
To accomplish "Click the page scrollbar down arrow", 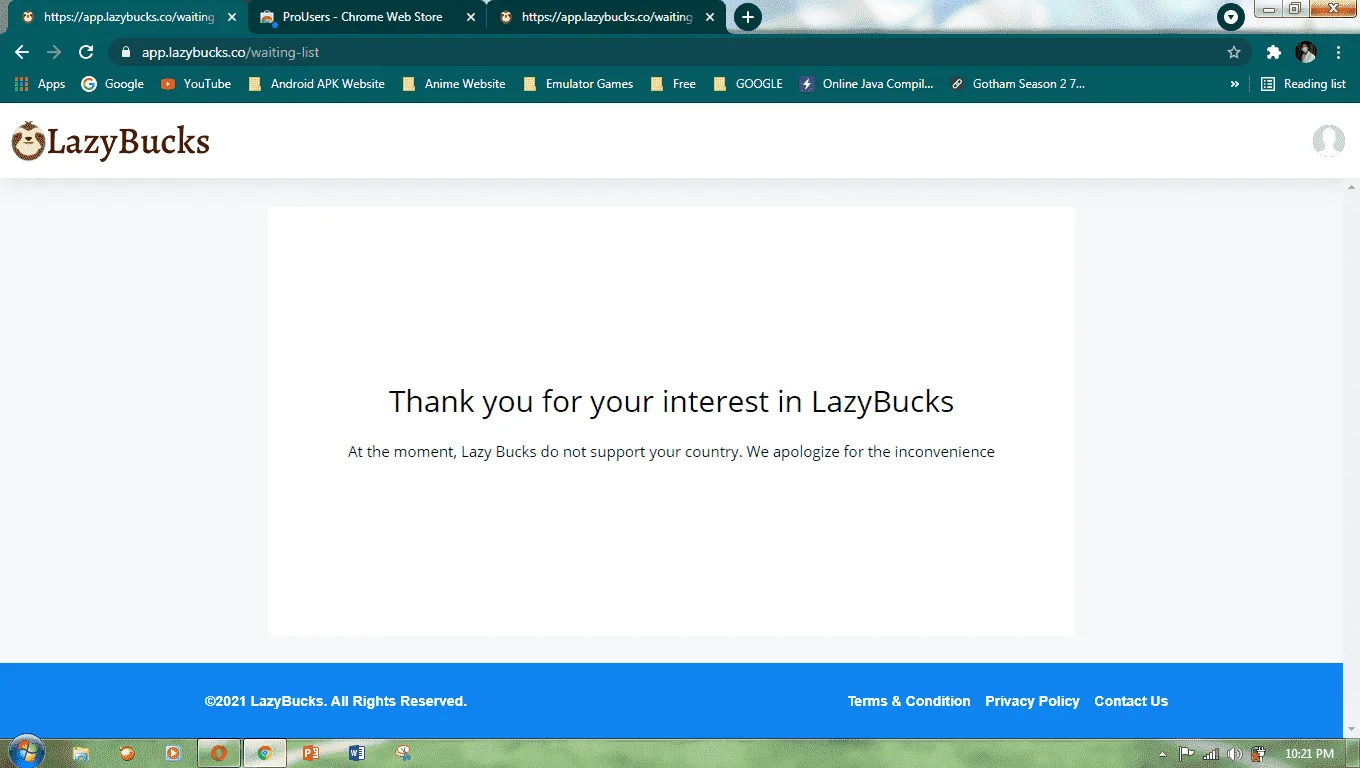I will point(1351,729).
